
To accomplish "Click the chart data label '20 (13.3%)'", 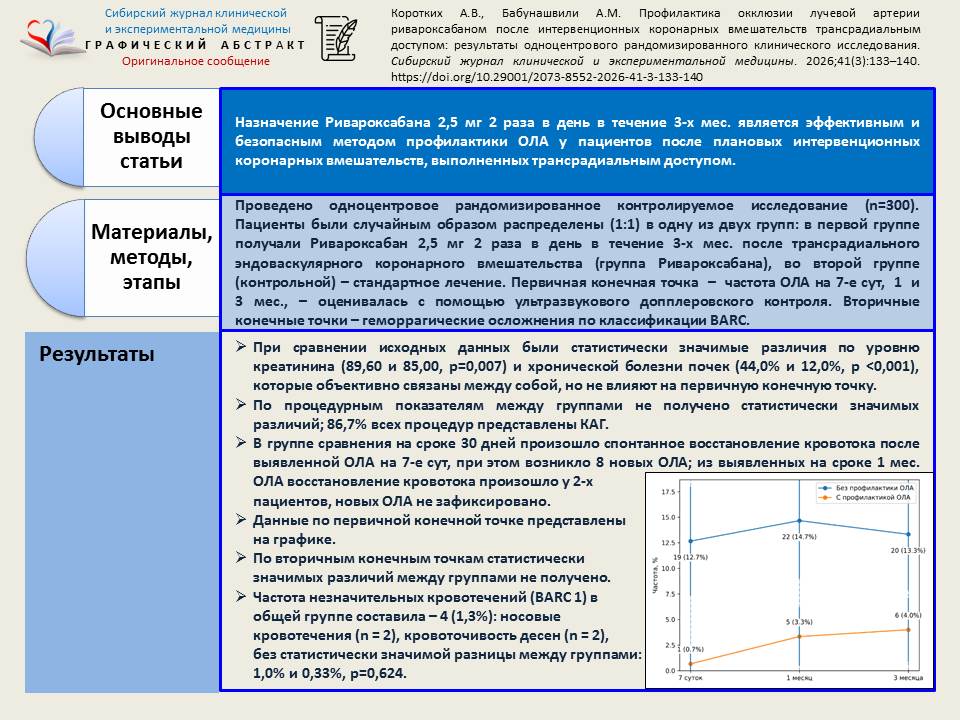I will click(907, 550).
